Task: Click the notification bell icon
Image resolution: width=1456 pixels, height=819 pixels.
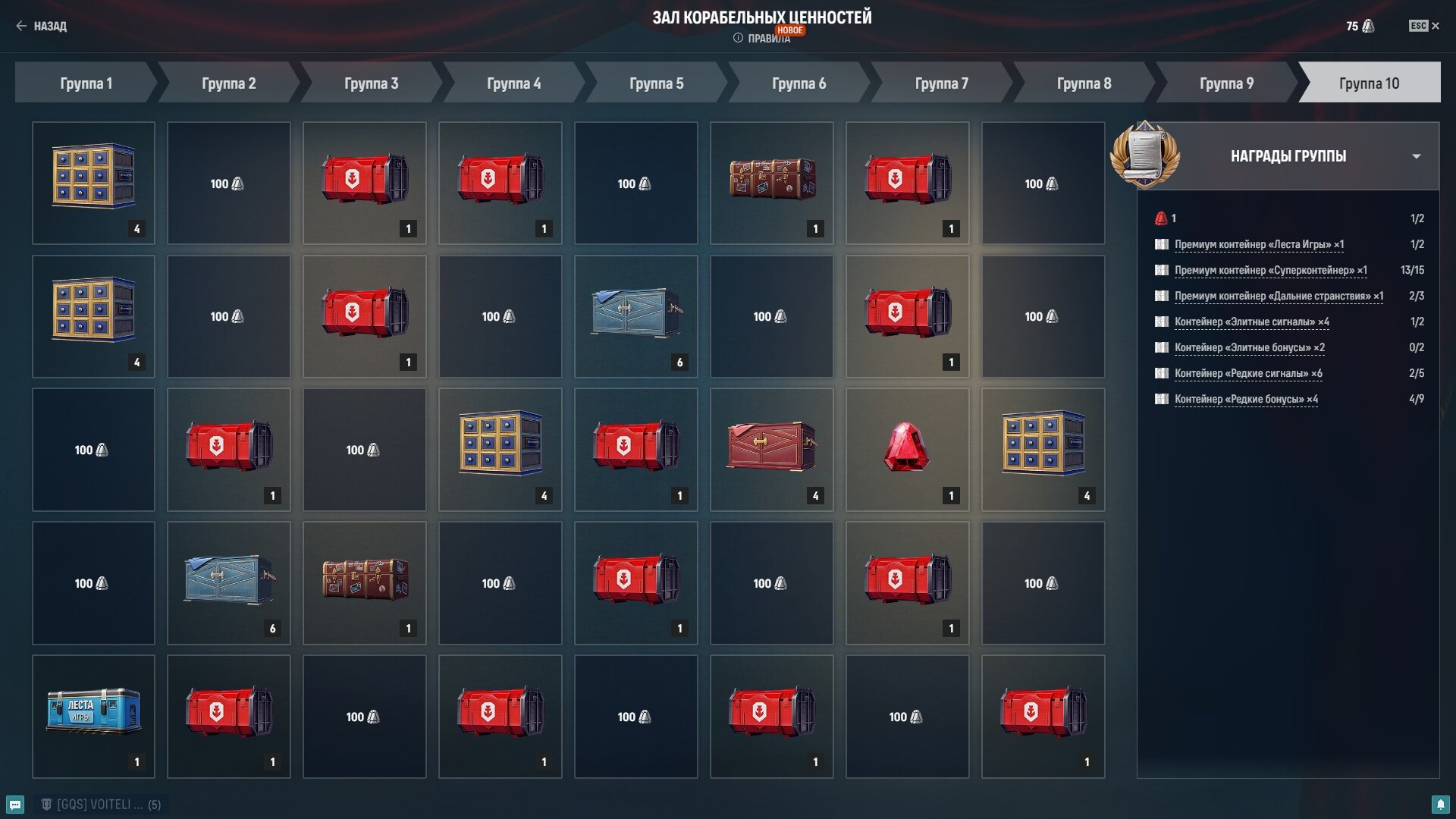Action: point(1440,805)
